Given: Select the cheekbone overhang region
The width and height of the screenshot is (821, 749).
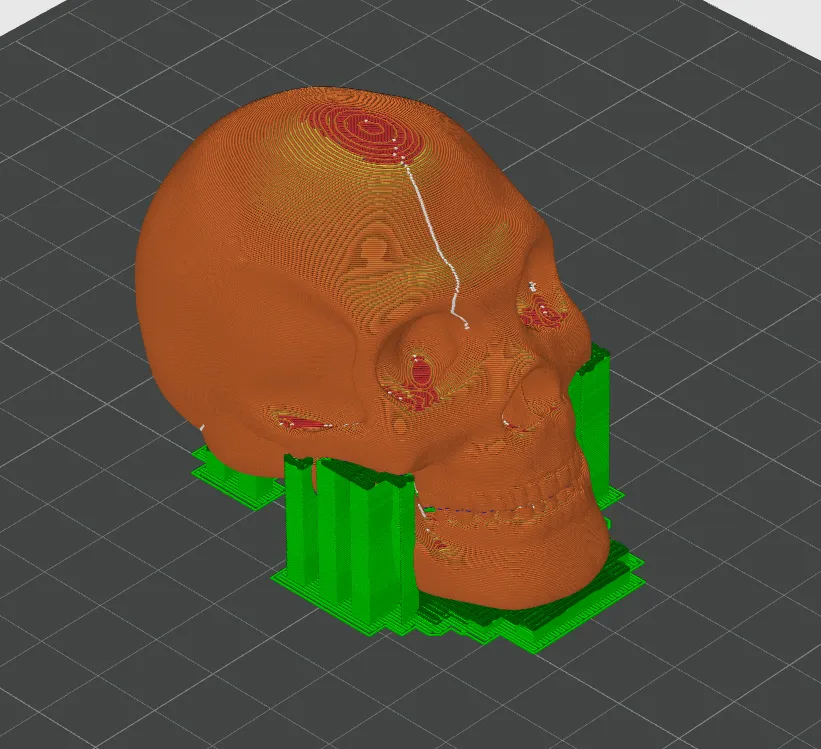Looking at the screenshot, I should tap(300, 425).
